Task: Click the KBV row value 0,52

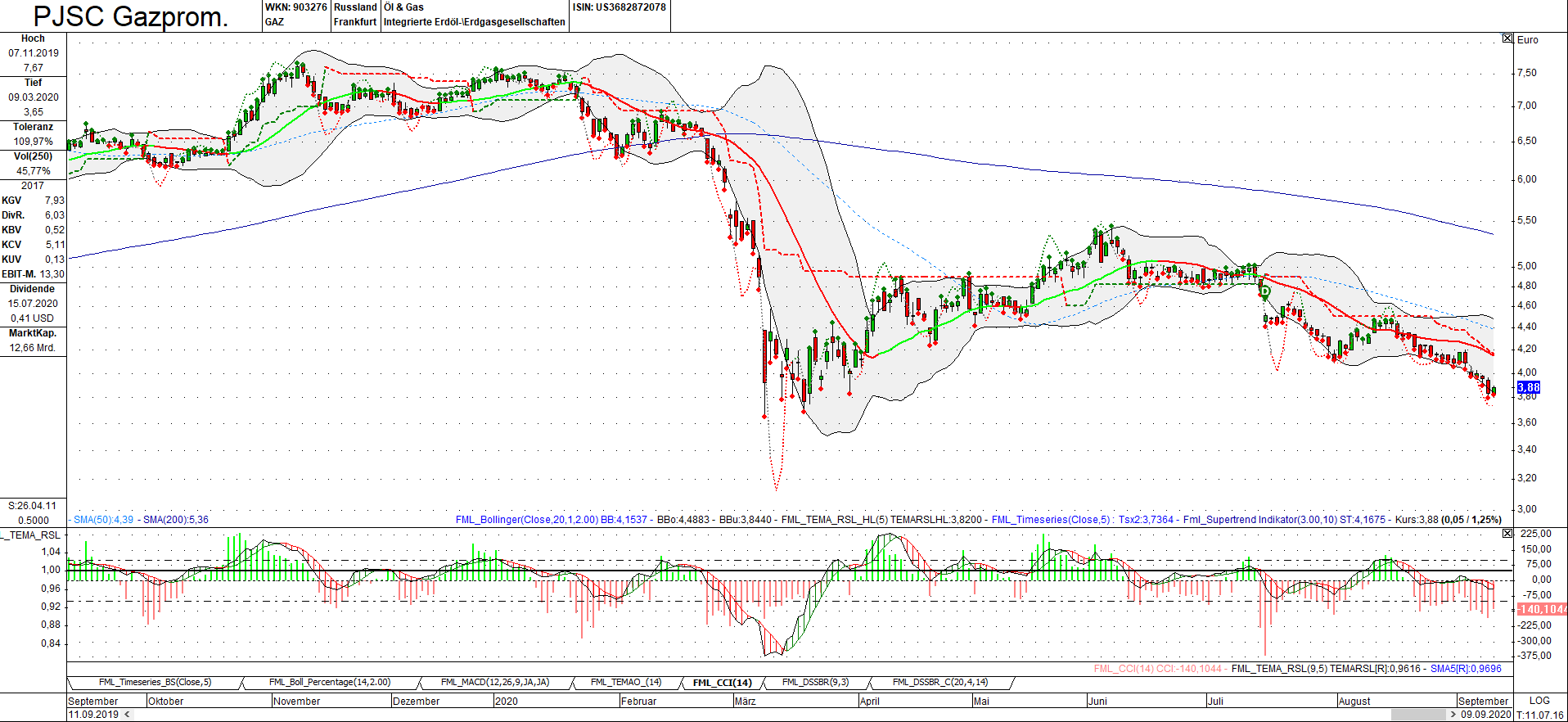Action: click(x=55, y=230)
